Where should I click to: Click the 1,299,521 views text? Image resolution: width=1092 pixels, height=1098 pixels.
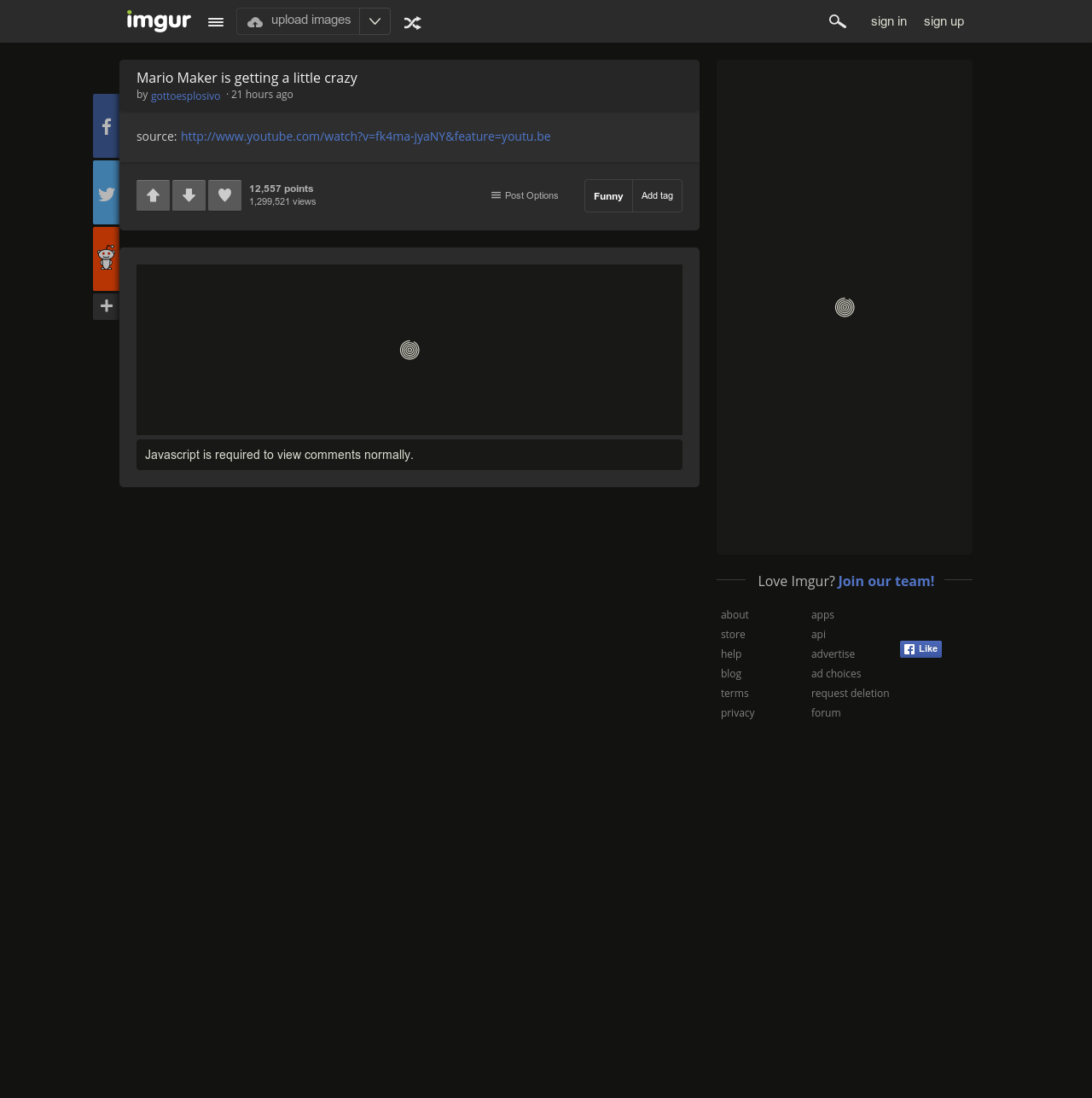point(282,202)
